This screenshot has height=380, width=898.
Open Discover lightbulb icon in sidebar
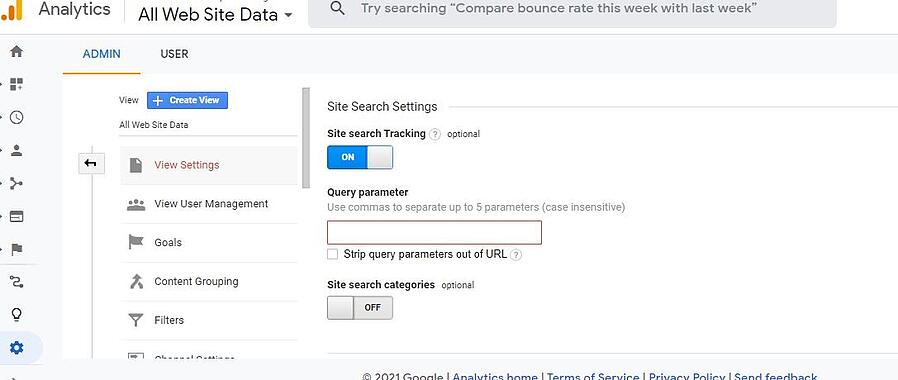[17, 314]
